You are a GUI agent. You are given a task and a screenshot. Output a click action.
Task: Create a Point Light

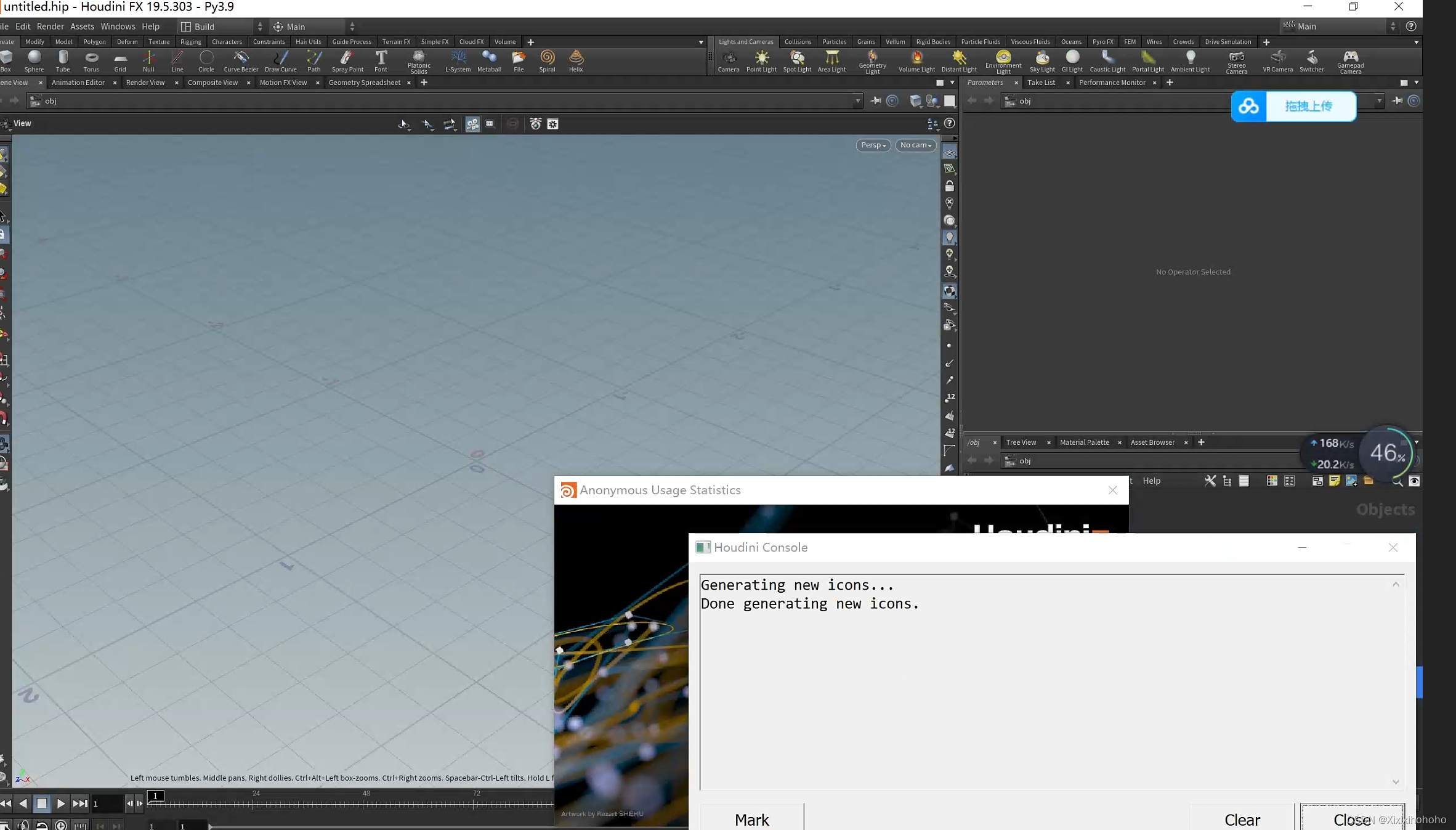coord(761,61)
